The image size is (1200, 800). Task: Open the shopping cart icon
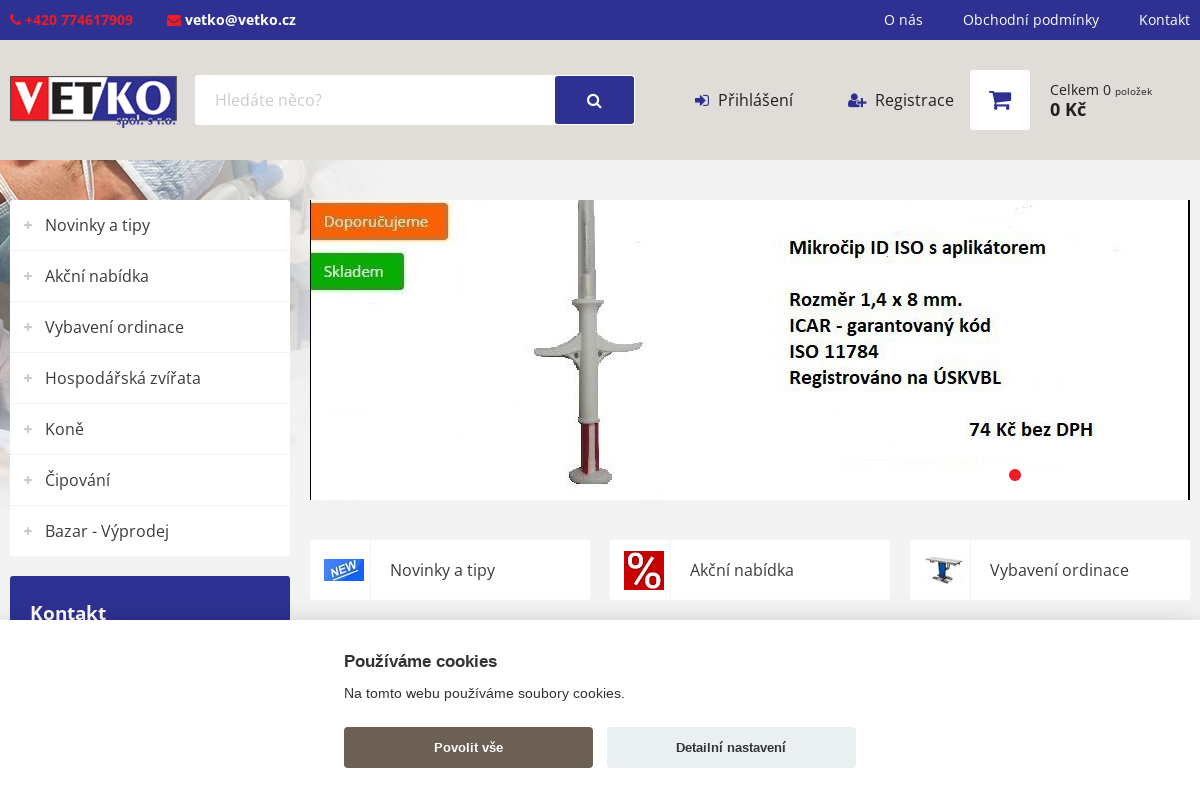pyautogui.click(x=999, y=100)
